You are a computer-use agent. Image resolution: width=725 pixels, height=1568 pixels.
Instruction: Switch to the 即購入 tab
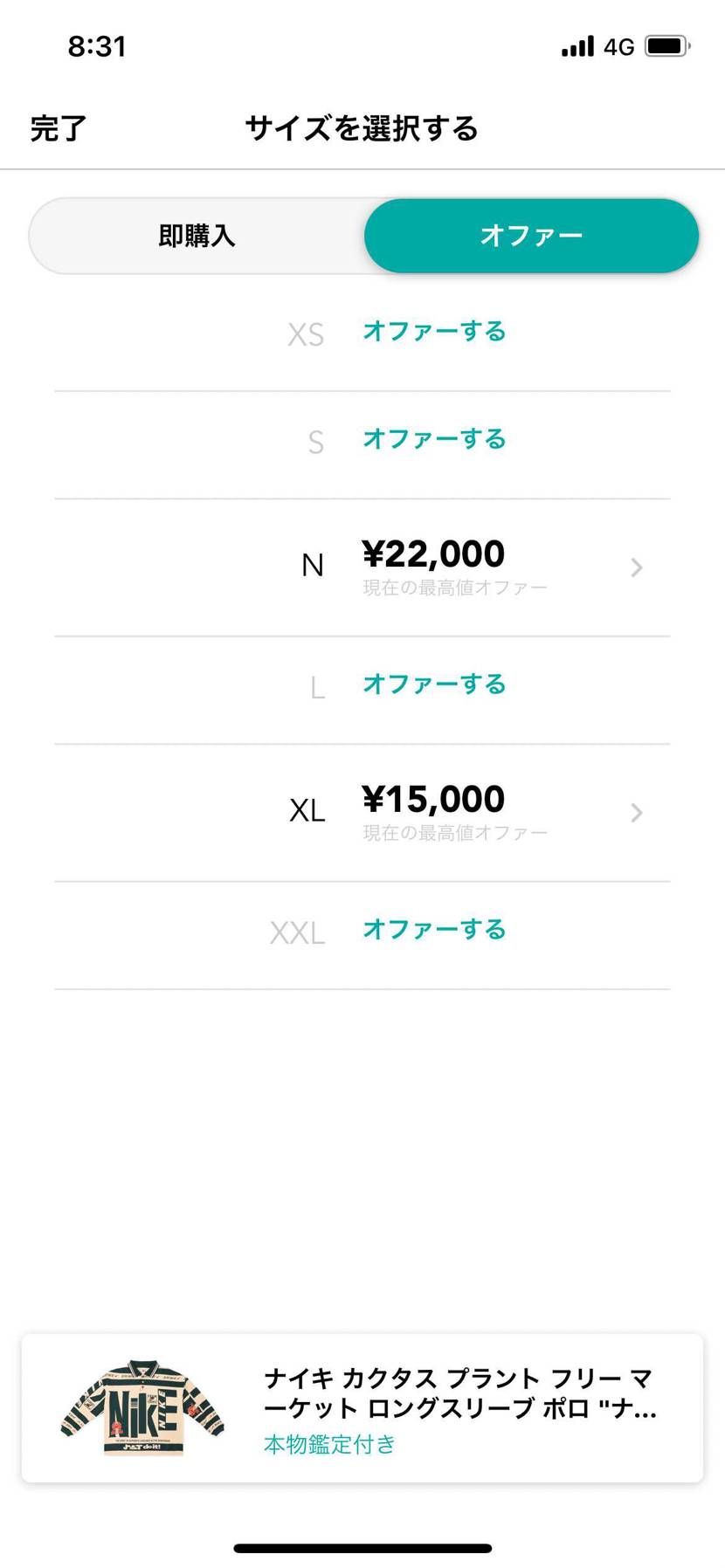197,236
